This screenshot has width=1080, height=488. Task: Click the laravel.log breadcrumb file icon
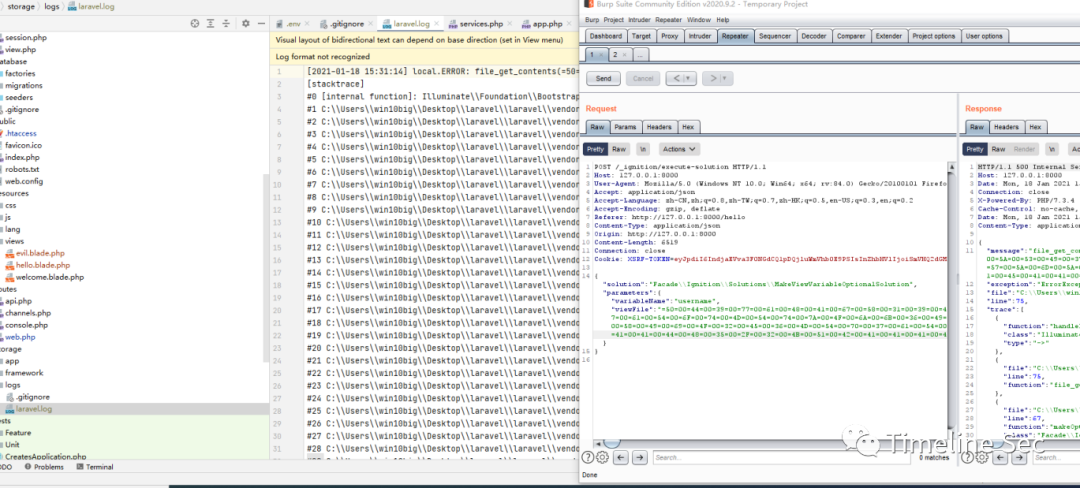pos(73,6)
